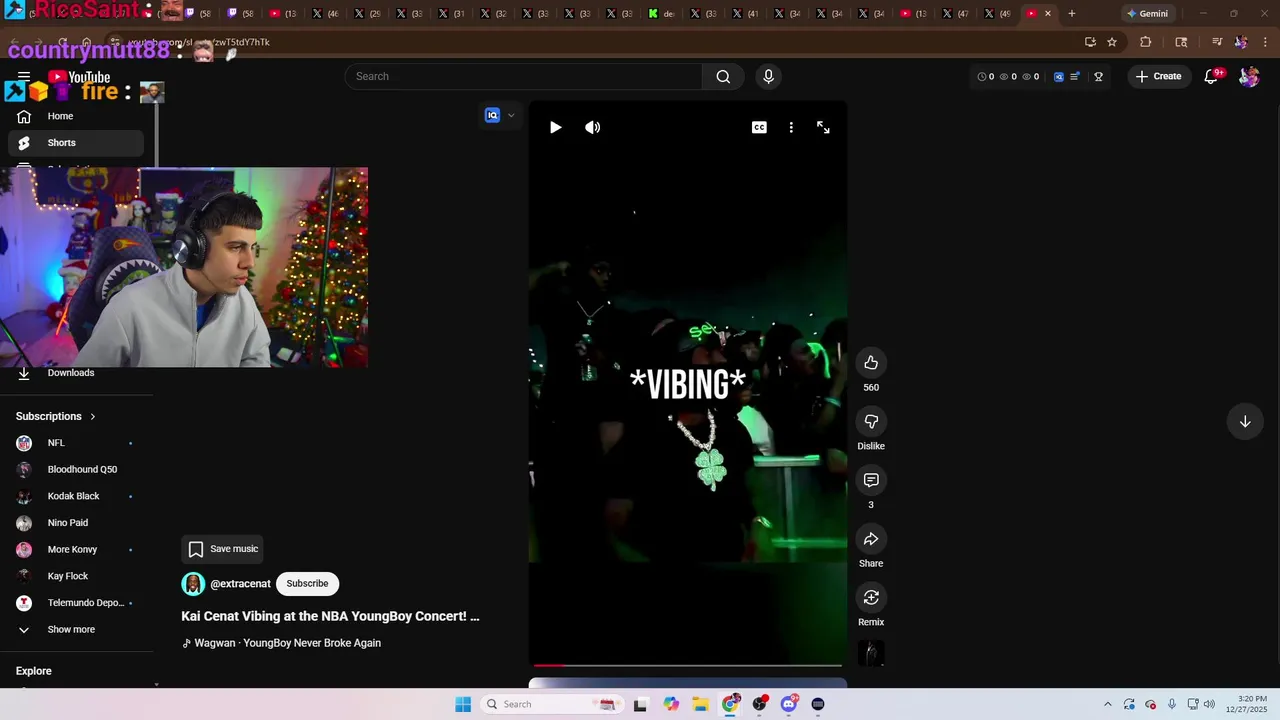Open Chrome extensions puzzle icon
The image size is (1280, 720).
point(1146,42)
